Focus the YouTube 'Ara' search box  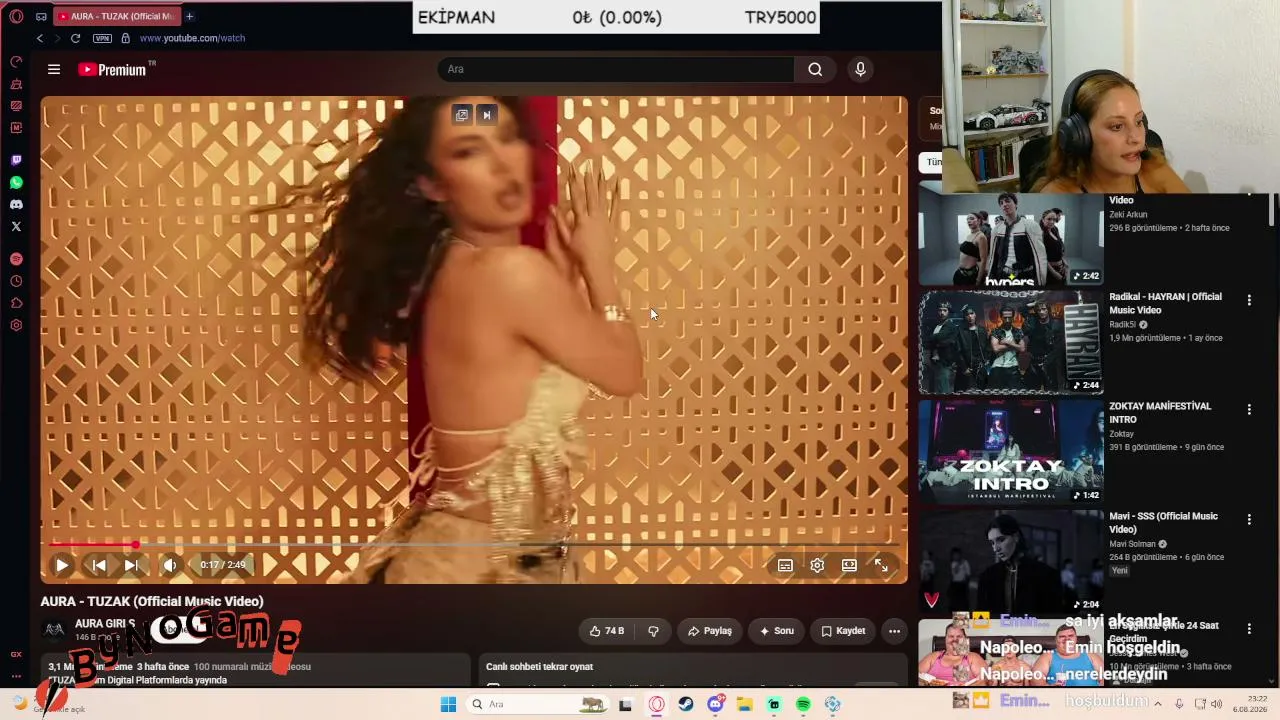point(616,69)
